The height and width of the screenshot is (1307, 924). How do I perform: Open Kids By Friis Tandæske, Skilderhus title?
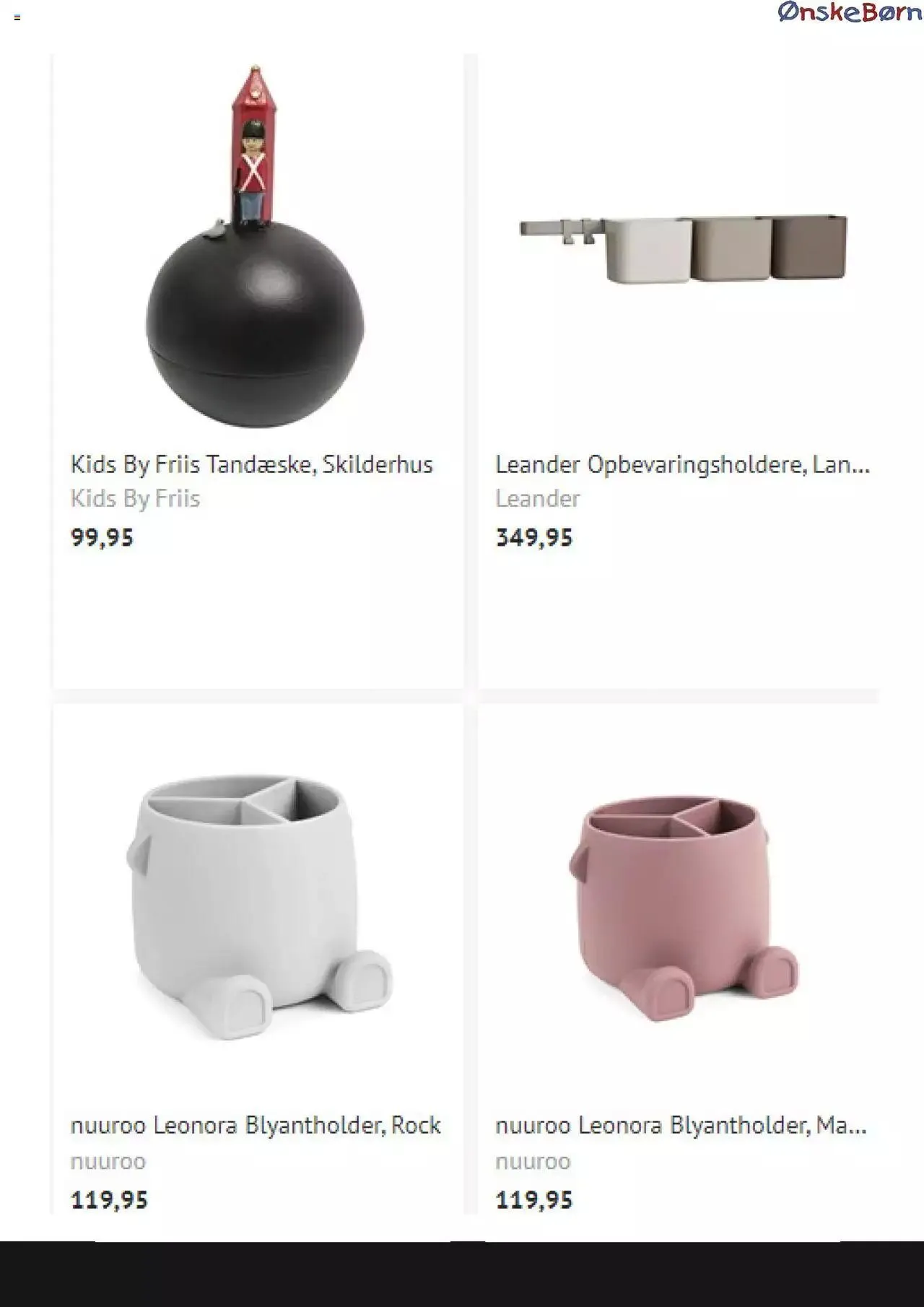click(x=251, y=464)
